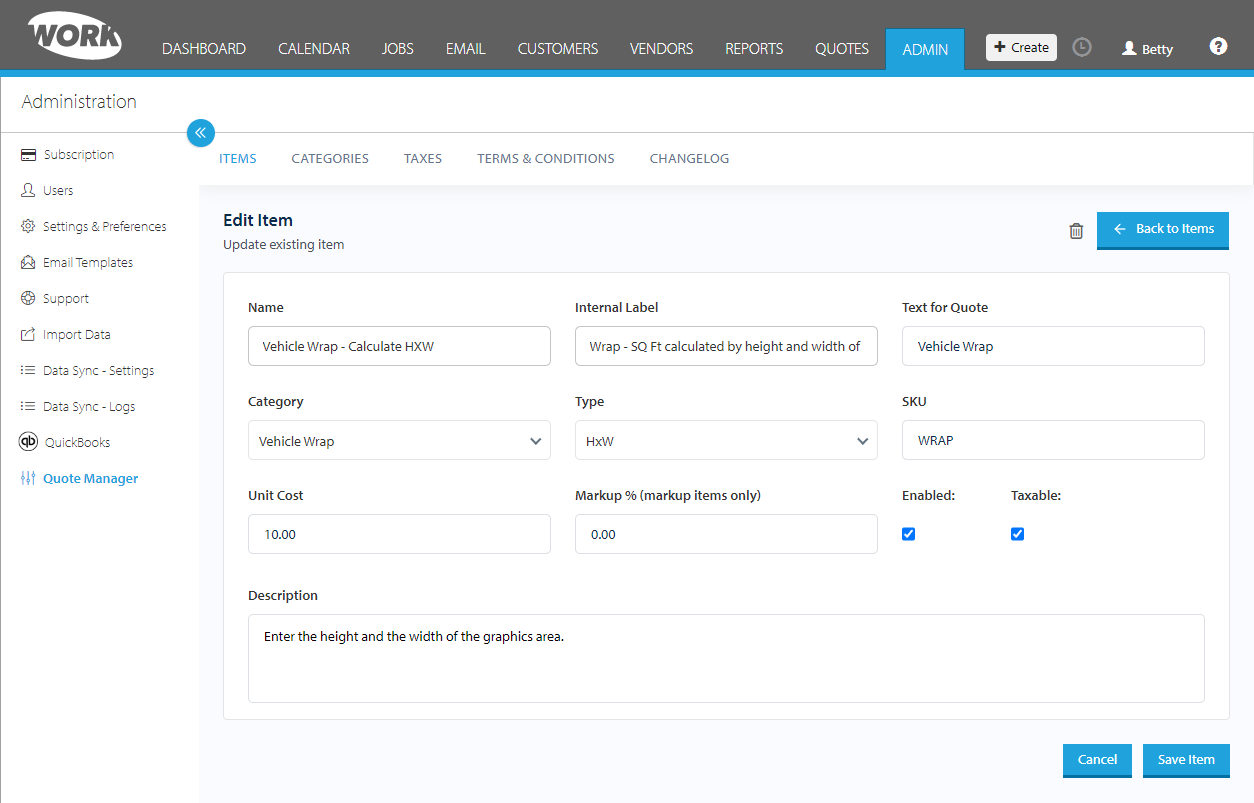
Task: Click the Quote Manager sliders icon
Action: (x=28, y=478)
